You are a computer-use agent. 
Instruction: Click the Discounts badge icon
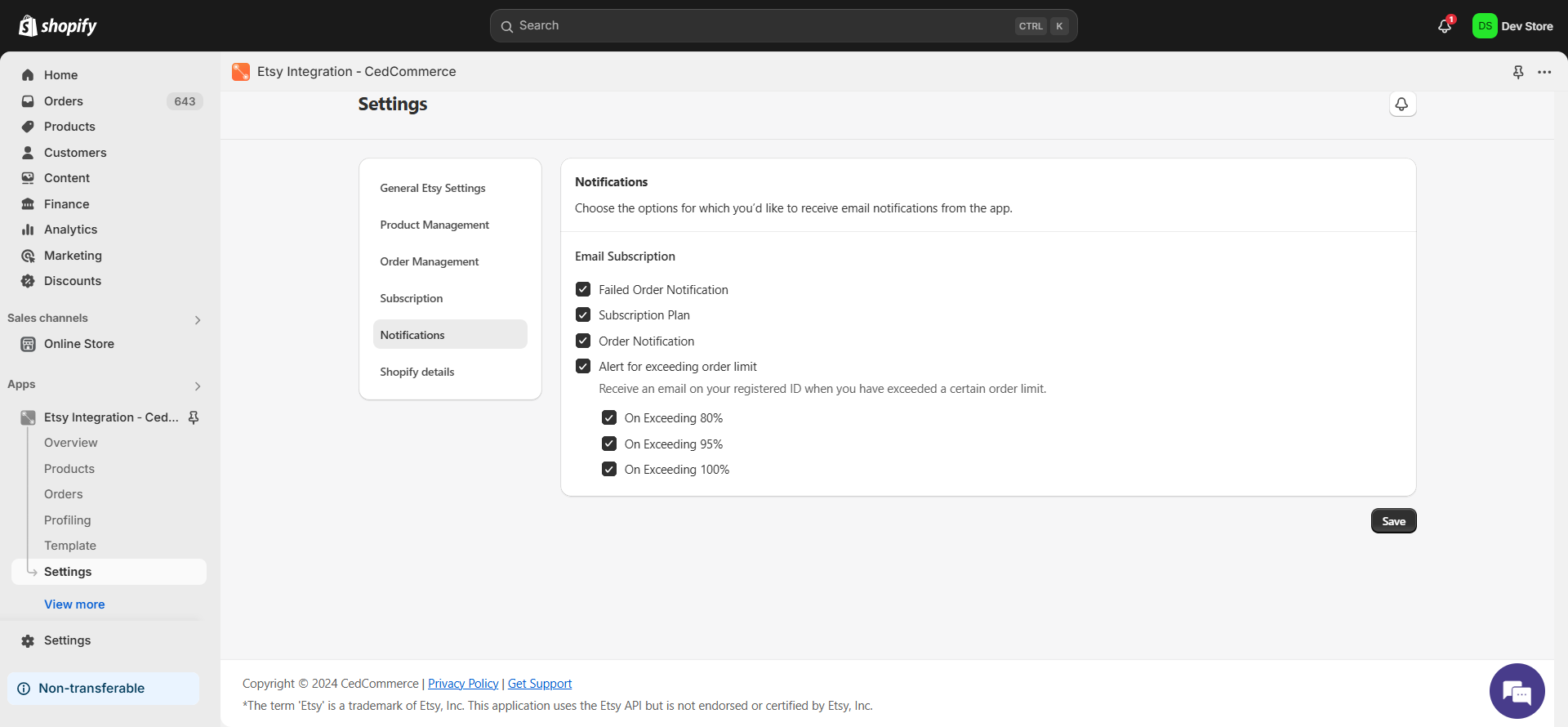pos(28,281)
